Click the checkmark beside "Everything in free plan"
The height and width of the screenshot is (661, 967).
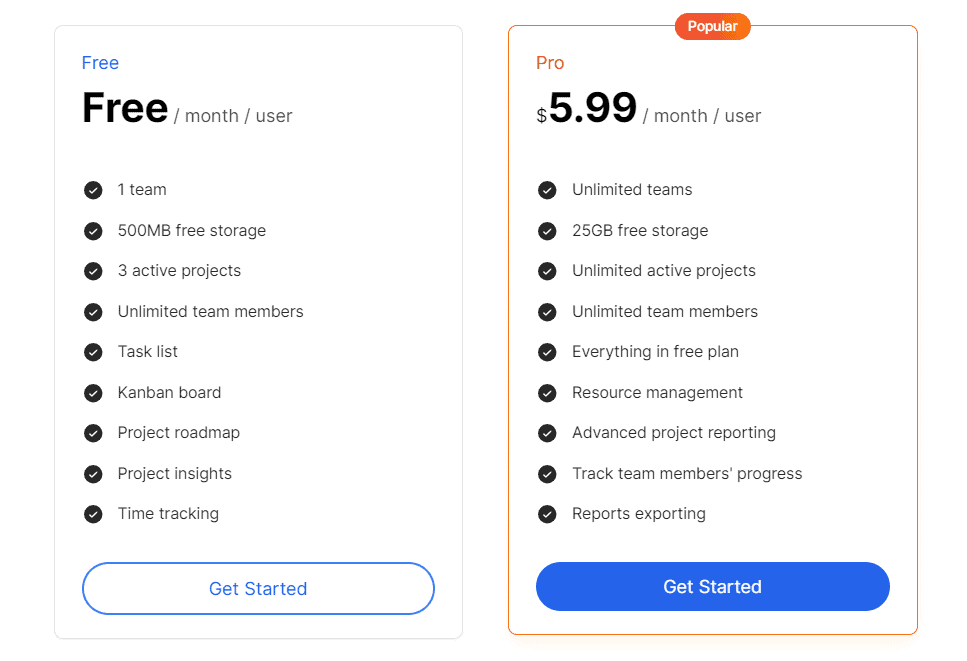click(x=547, y=352)
